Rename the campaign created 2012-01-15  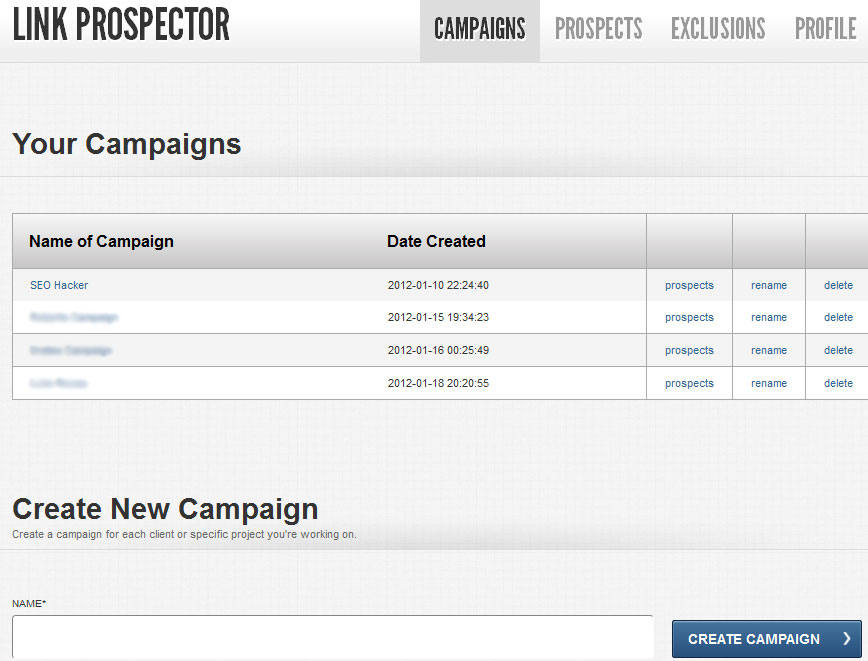(769, 317)
